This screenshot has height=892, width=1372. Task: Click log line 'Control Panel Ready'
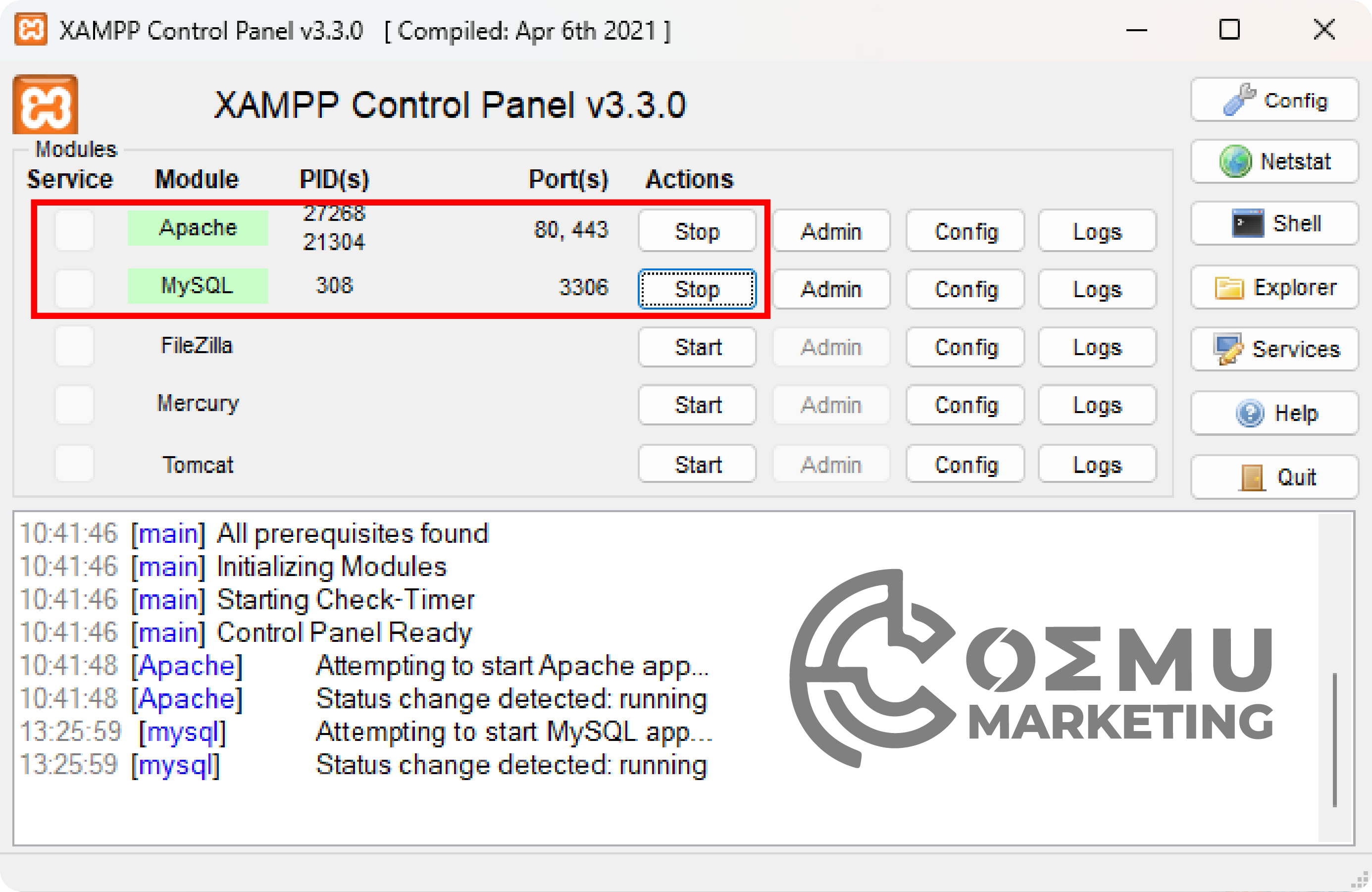(344, 632)
